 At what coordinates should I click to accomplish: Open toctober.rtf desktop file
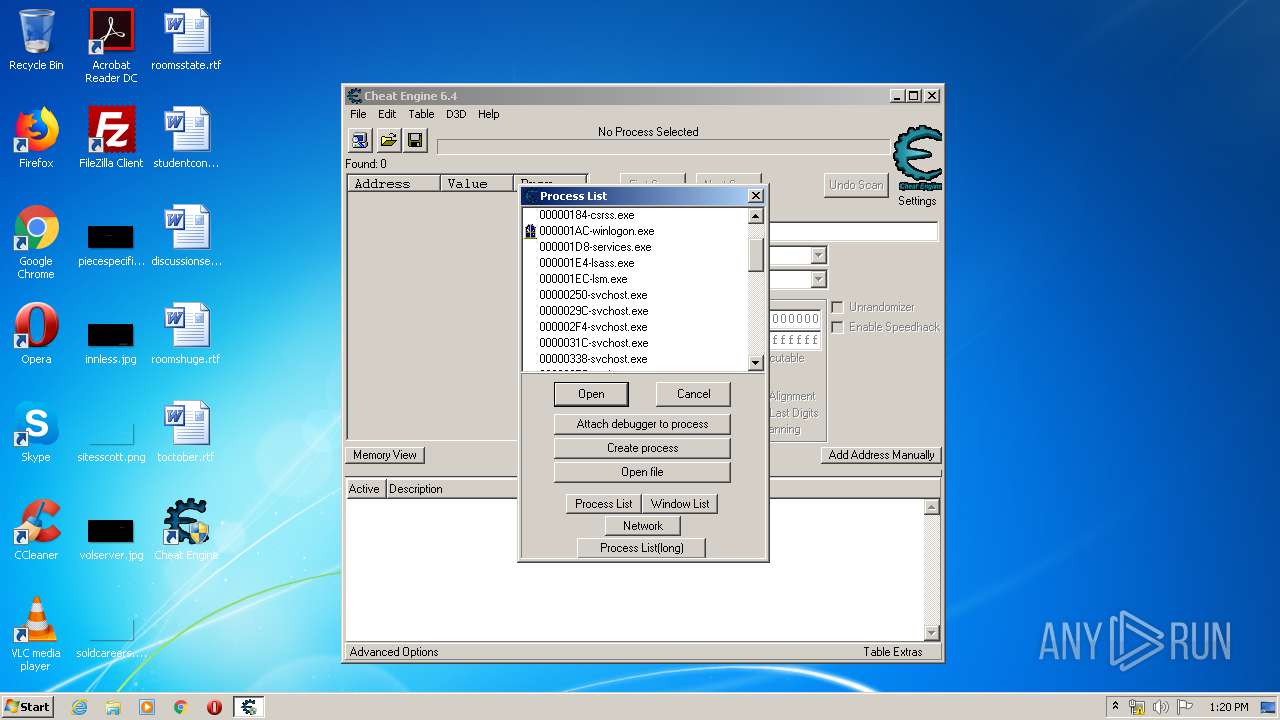click(x=186, y=432)
